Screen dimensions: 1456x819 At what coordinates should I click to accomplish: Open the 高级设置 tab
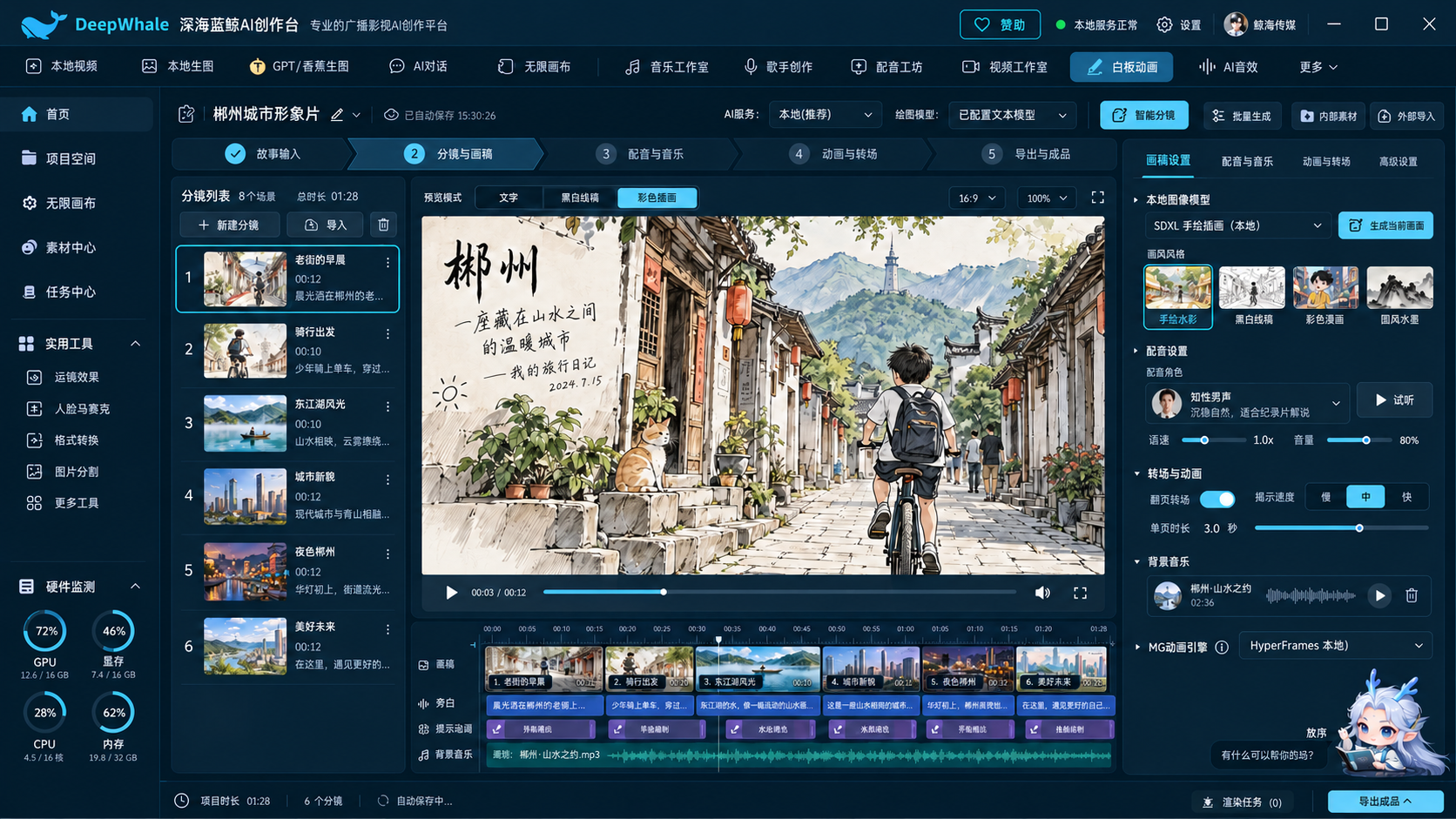pos(1398,161)
